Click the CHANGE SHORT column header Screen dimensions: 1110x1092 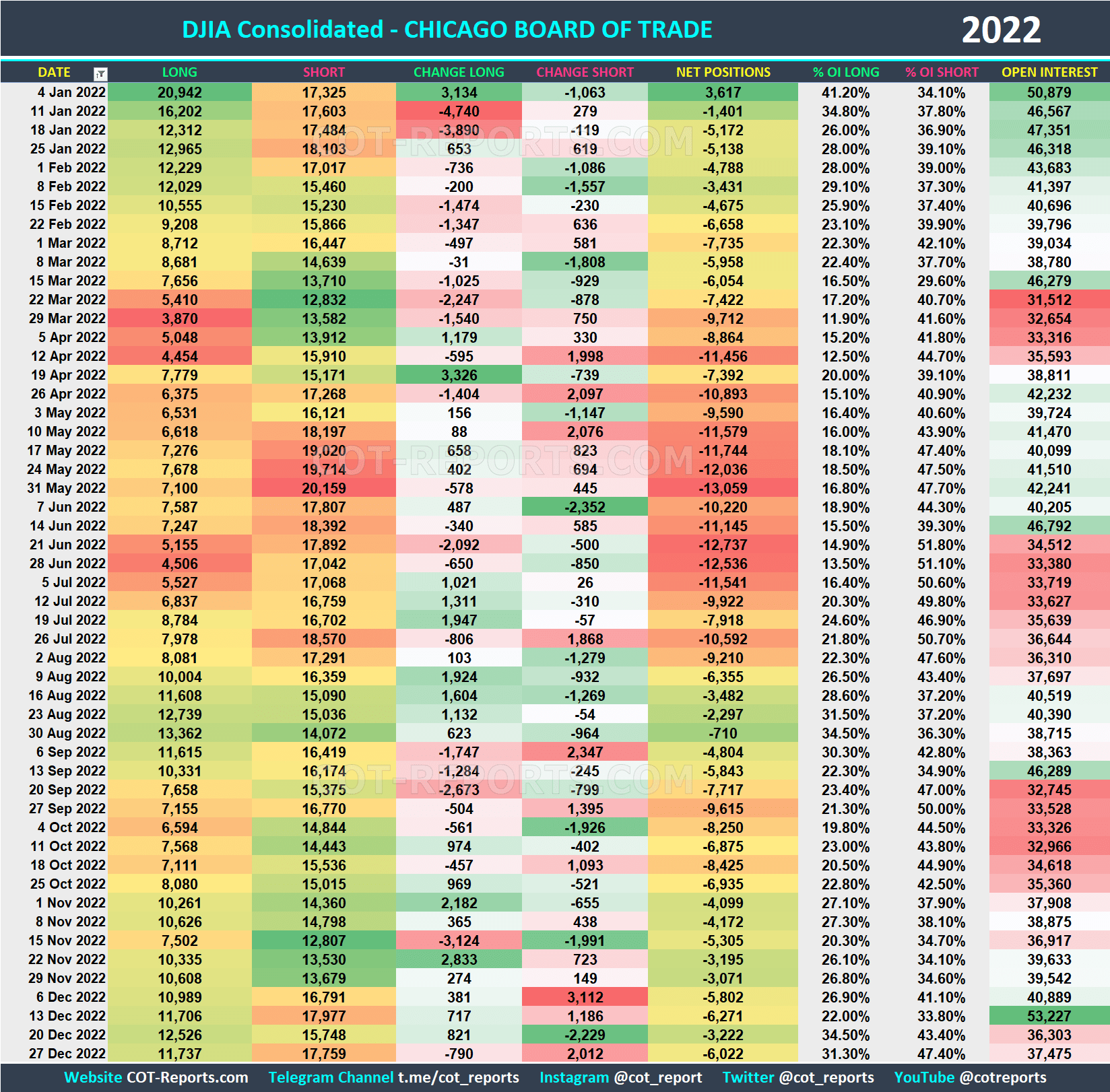(x=584, y=72)
